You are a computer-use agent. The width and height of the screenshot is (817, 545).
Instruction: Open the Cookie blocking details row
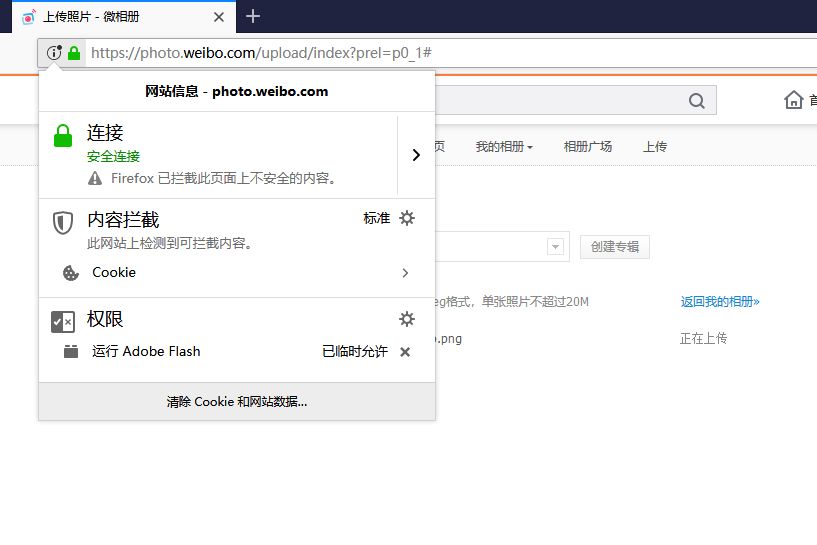click(237, 272)
